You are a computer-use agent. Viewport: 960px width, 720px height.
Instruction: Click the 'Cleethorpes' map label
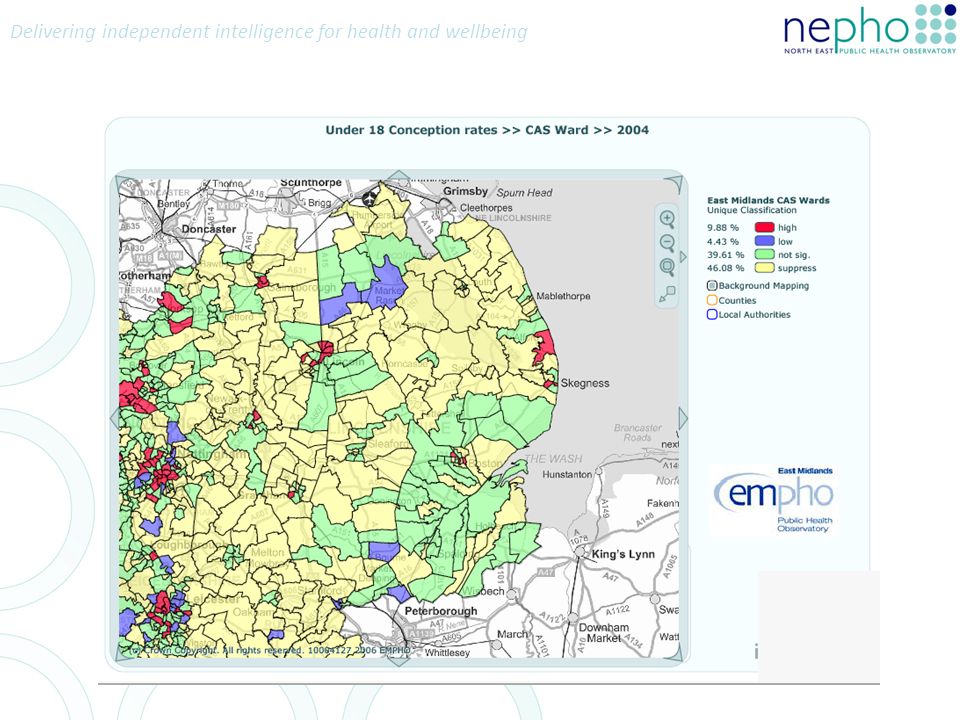pyautogui.click(x=486, y=208)
